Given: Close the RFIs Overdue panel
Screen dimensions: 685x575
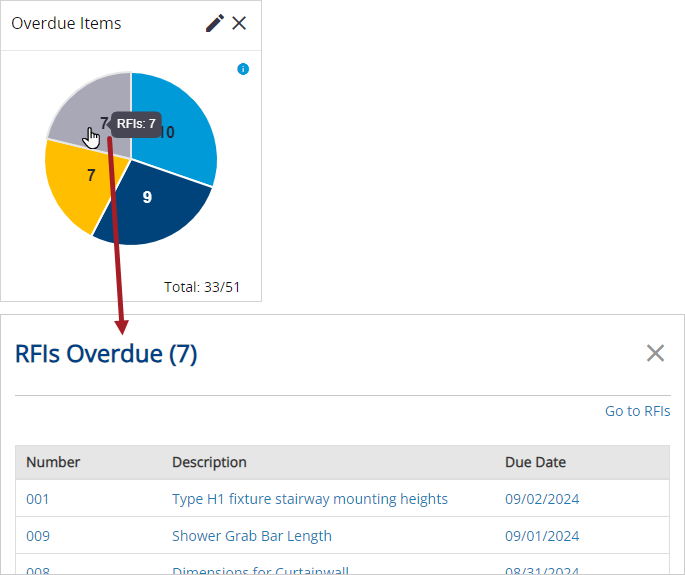Looking at the screenshot, I should pyautogui.click(x=655, y=353).
